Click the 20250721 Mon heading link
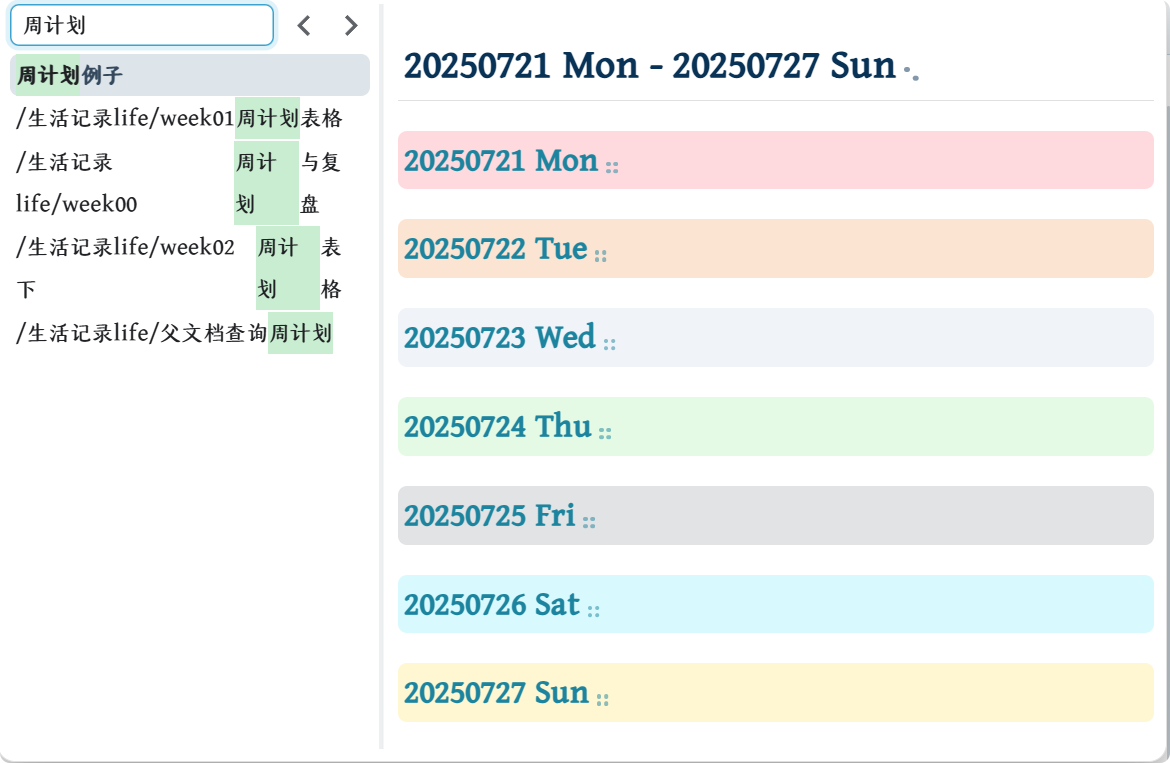The width and height of the screenshot is (1170, 763). 501,160
